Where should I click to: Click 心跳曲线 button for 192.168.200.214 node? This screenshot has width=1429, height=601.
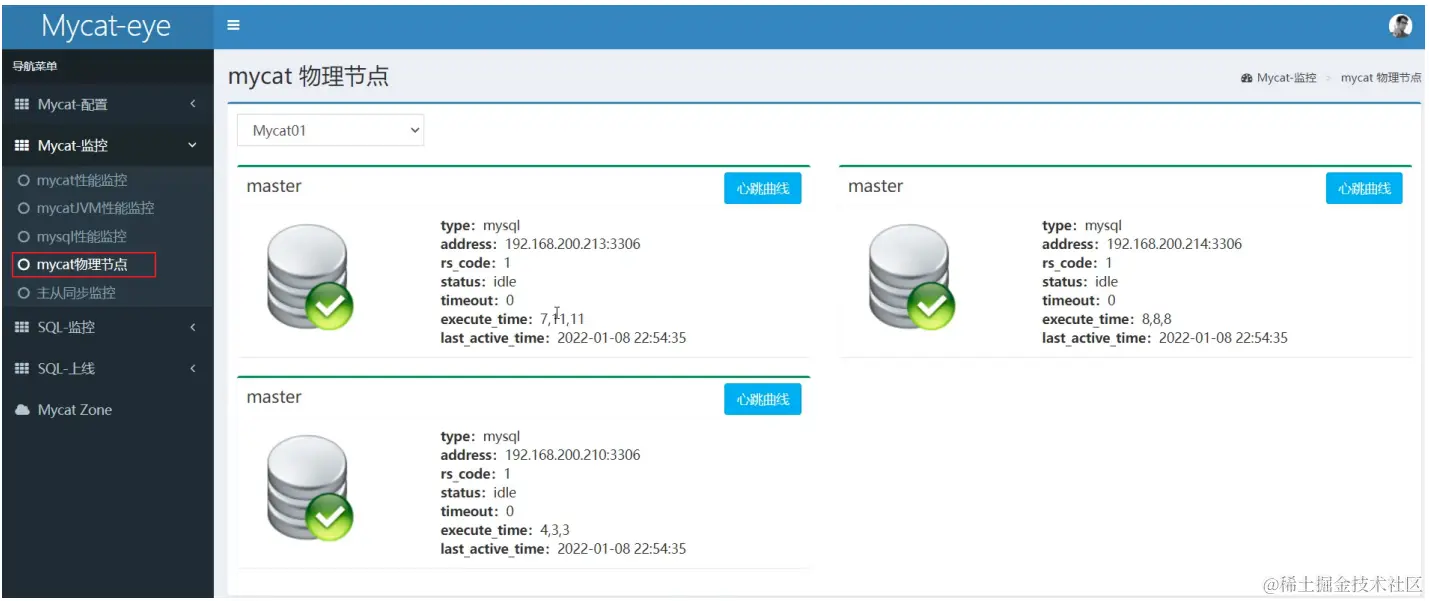click(1364, 188)
